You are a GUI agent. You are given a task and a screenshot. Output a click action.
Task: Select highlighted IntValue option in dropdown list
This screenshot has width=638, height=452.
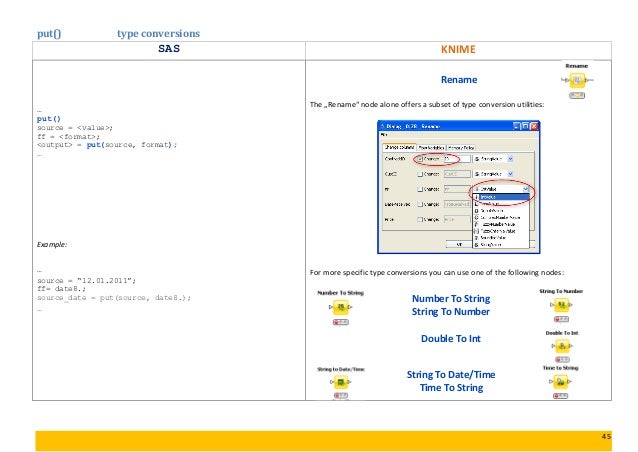tap(501, 197)
